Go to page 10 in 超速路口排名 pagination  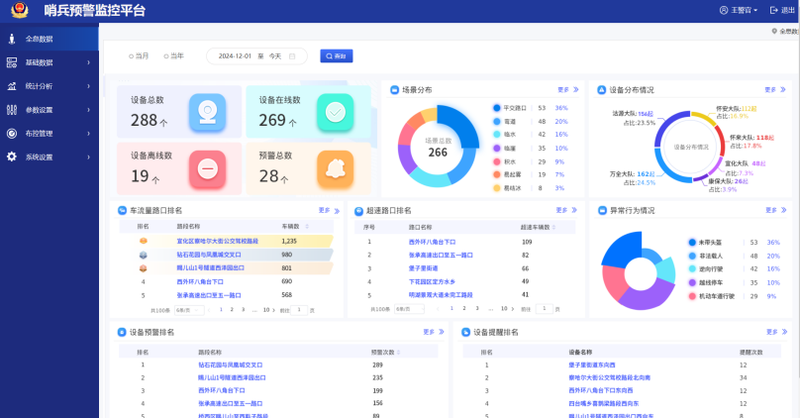point(504,308)
